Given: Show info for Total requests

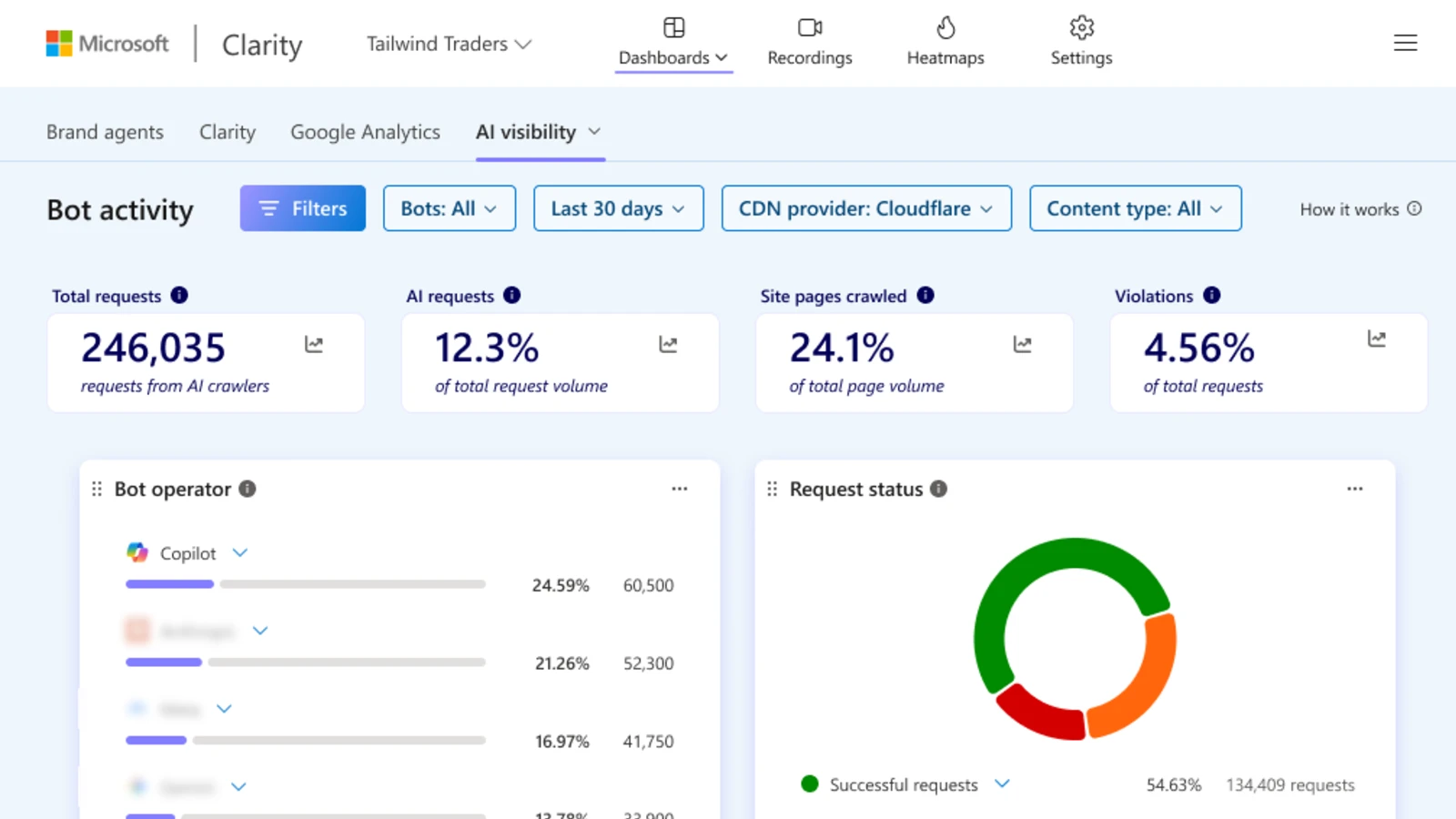Looking at the screenshot, I should [179, 295].
